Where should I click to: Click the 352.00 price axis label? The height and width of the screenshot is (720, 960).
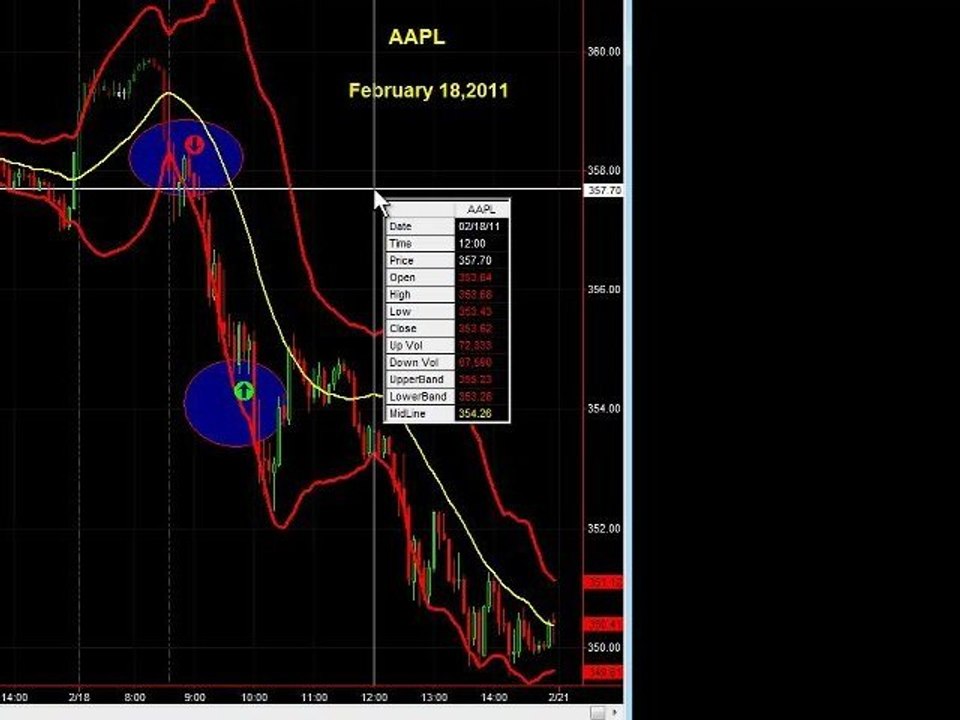point(604,528)
